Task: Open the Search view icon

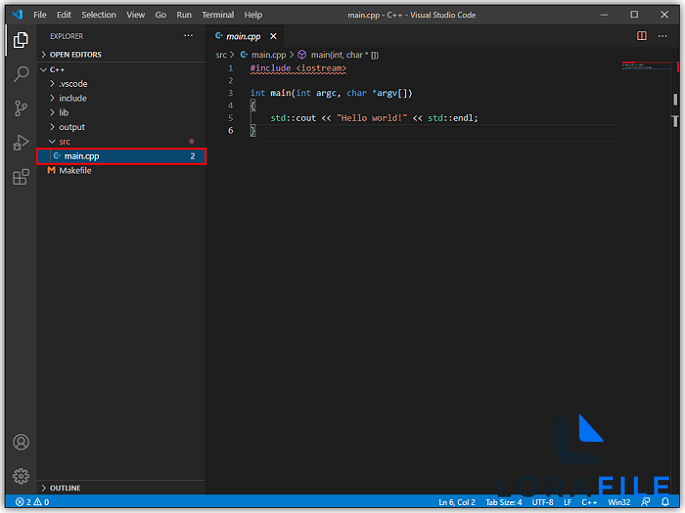Action: 21,74
